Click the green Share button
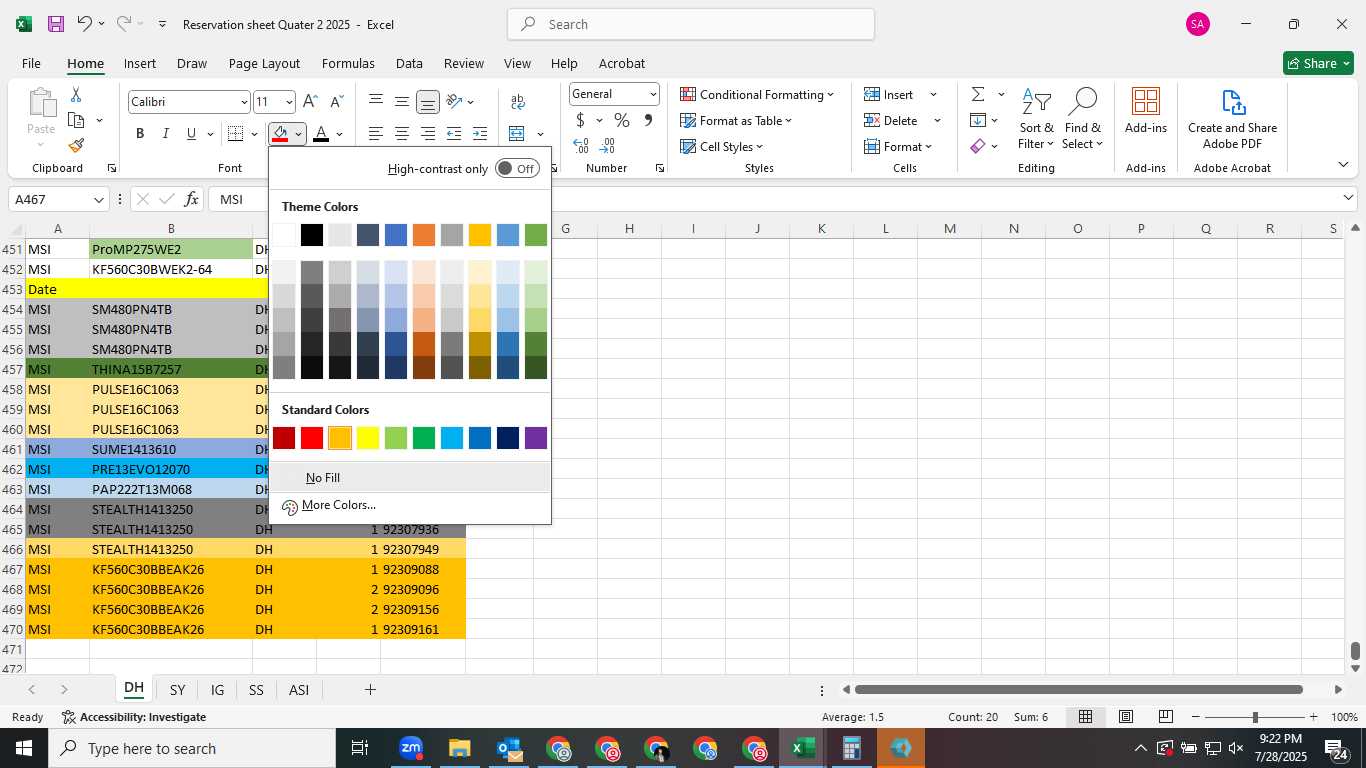 click(1318, 63)
